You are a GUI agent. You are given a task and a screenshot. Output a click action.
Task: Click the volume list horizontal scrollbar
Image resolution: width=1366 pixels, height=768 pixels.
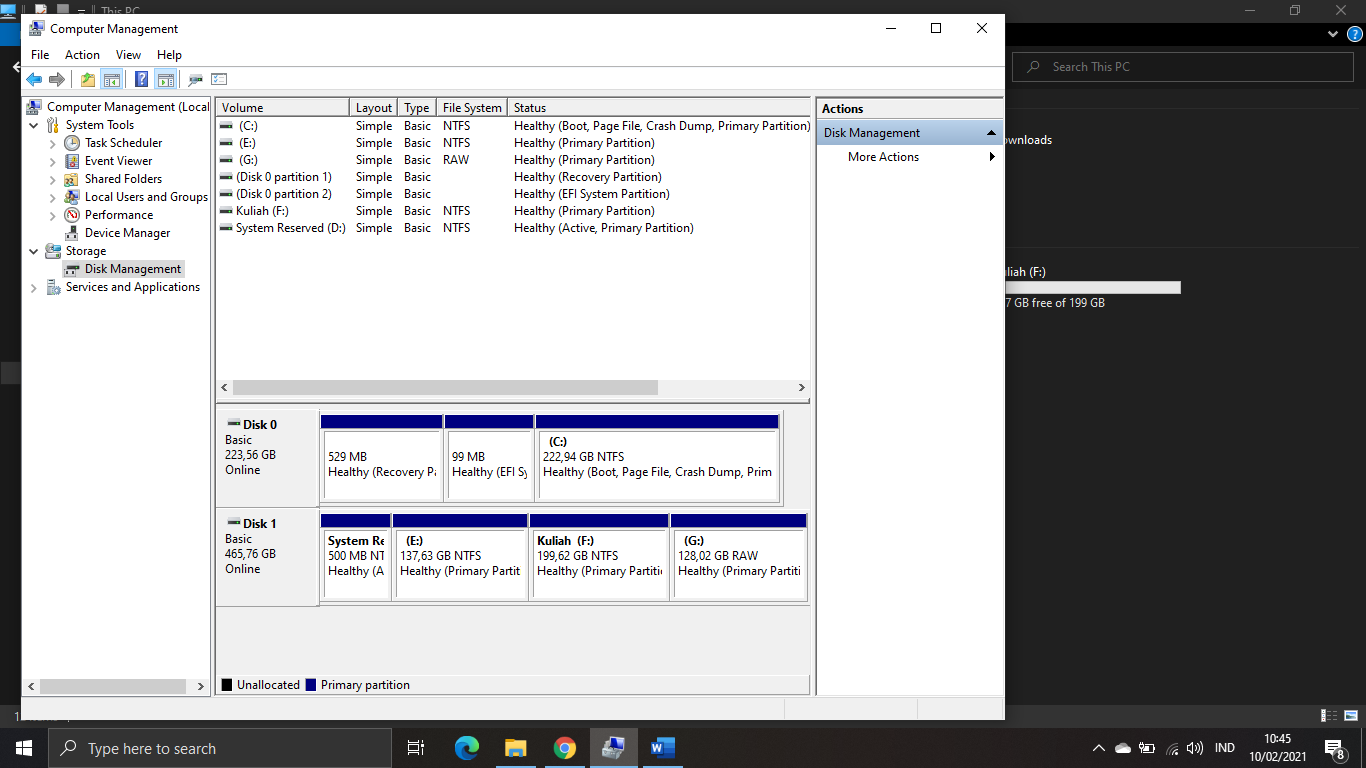tap(512, 387)
